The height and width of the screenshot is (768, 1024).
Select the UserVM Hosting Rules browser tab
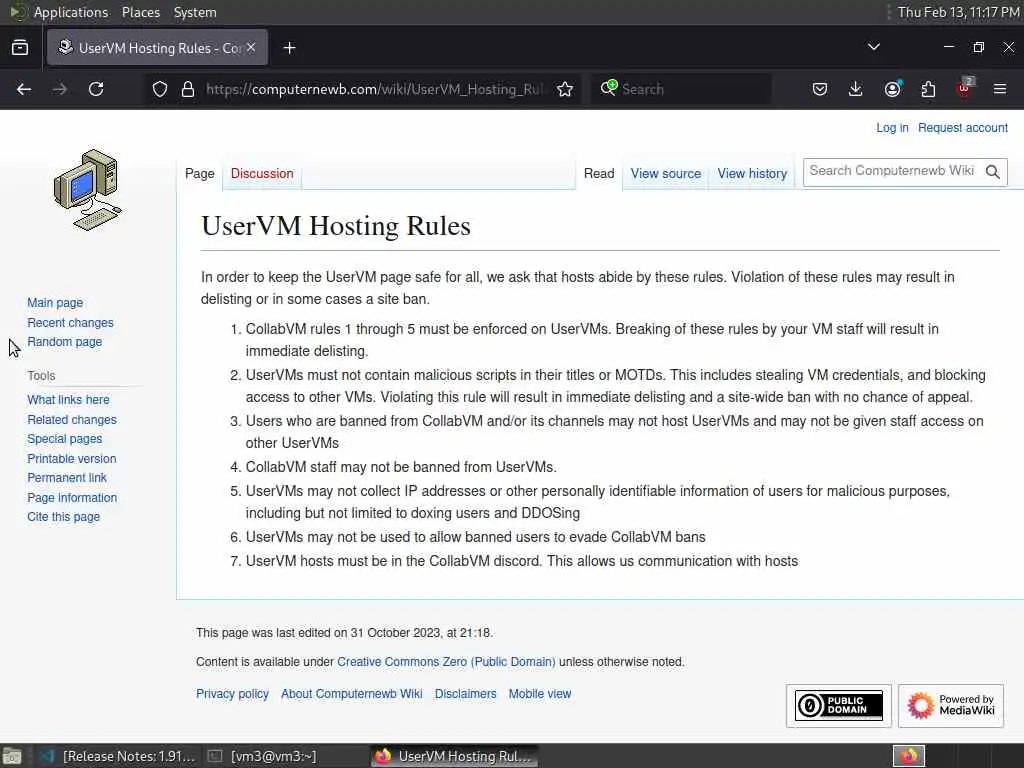point(157,48)
